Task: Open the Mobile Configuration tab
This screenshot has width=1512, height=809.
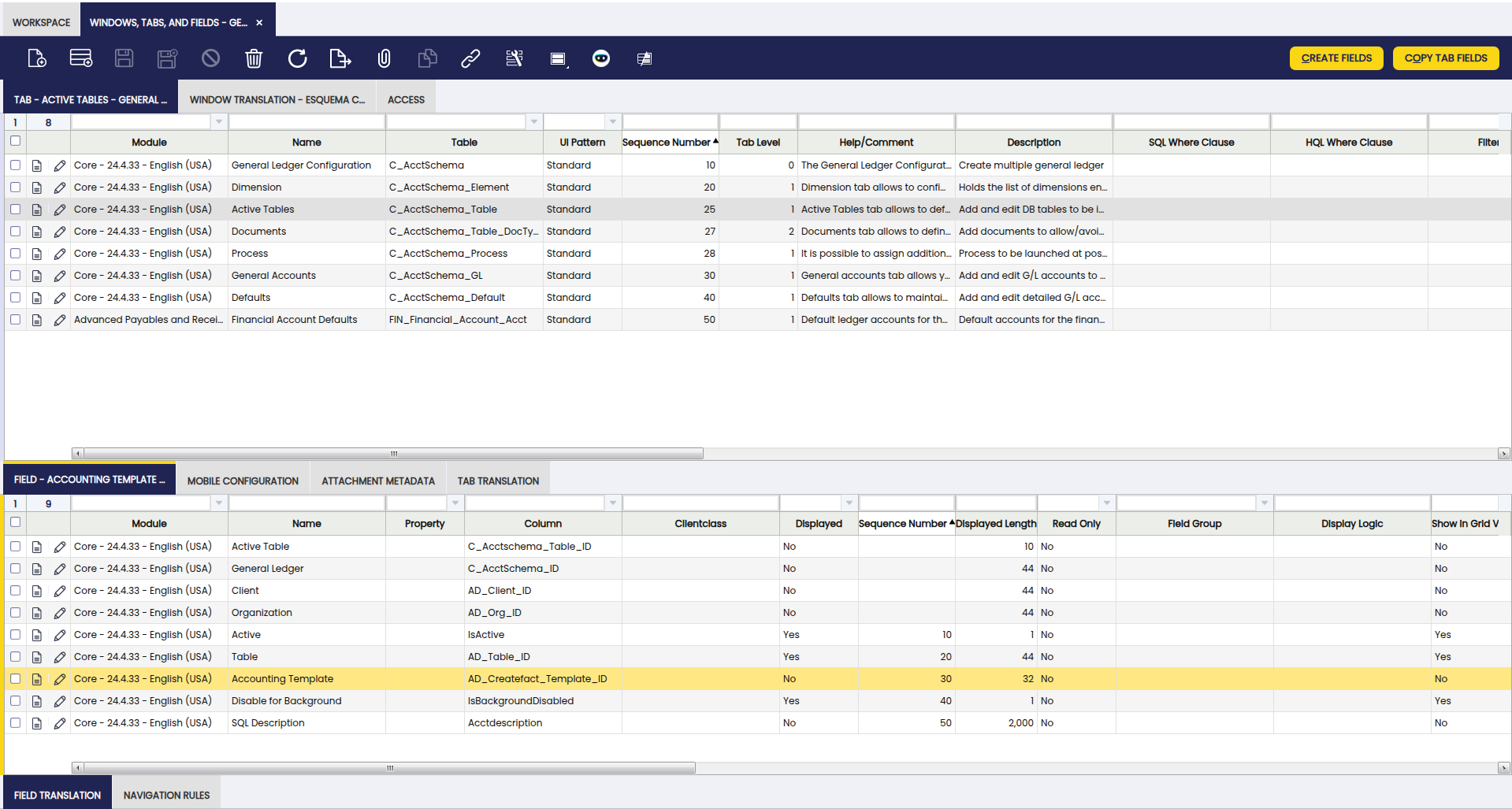Action: tap(243, 481)
